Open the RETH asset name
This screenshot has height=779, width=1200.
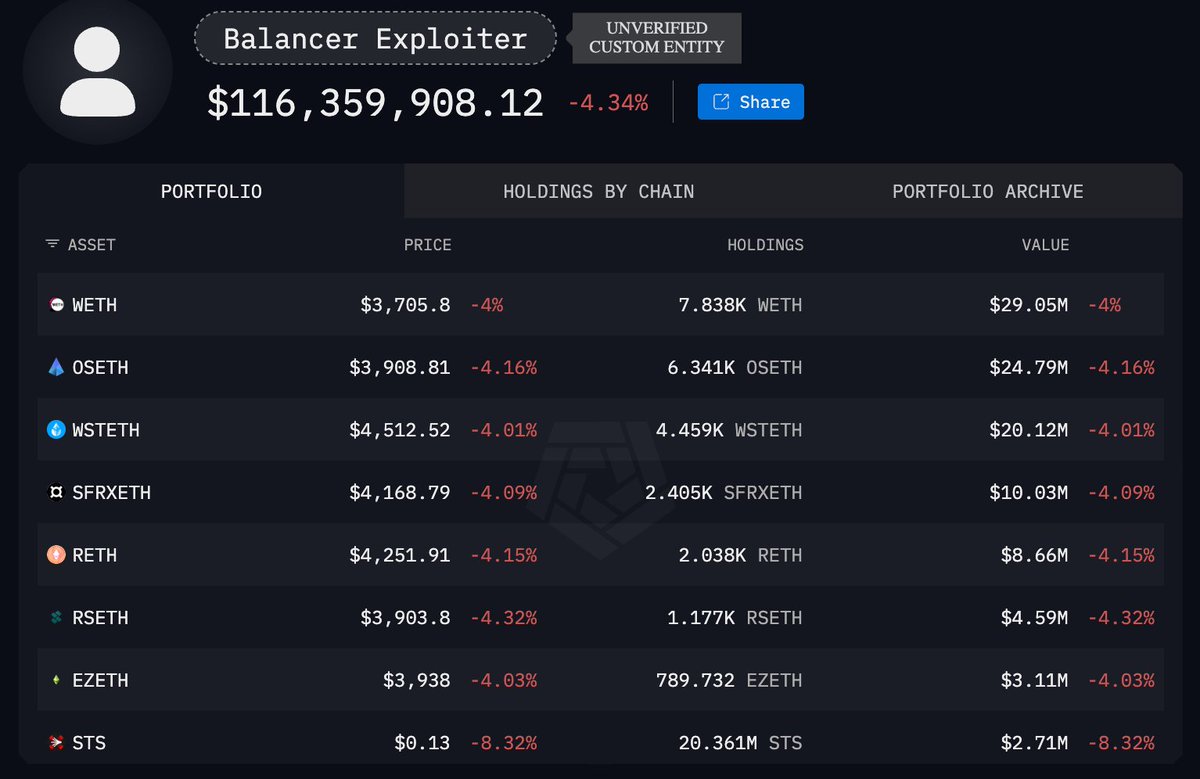coord(95,555)
